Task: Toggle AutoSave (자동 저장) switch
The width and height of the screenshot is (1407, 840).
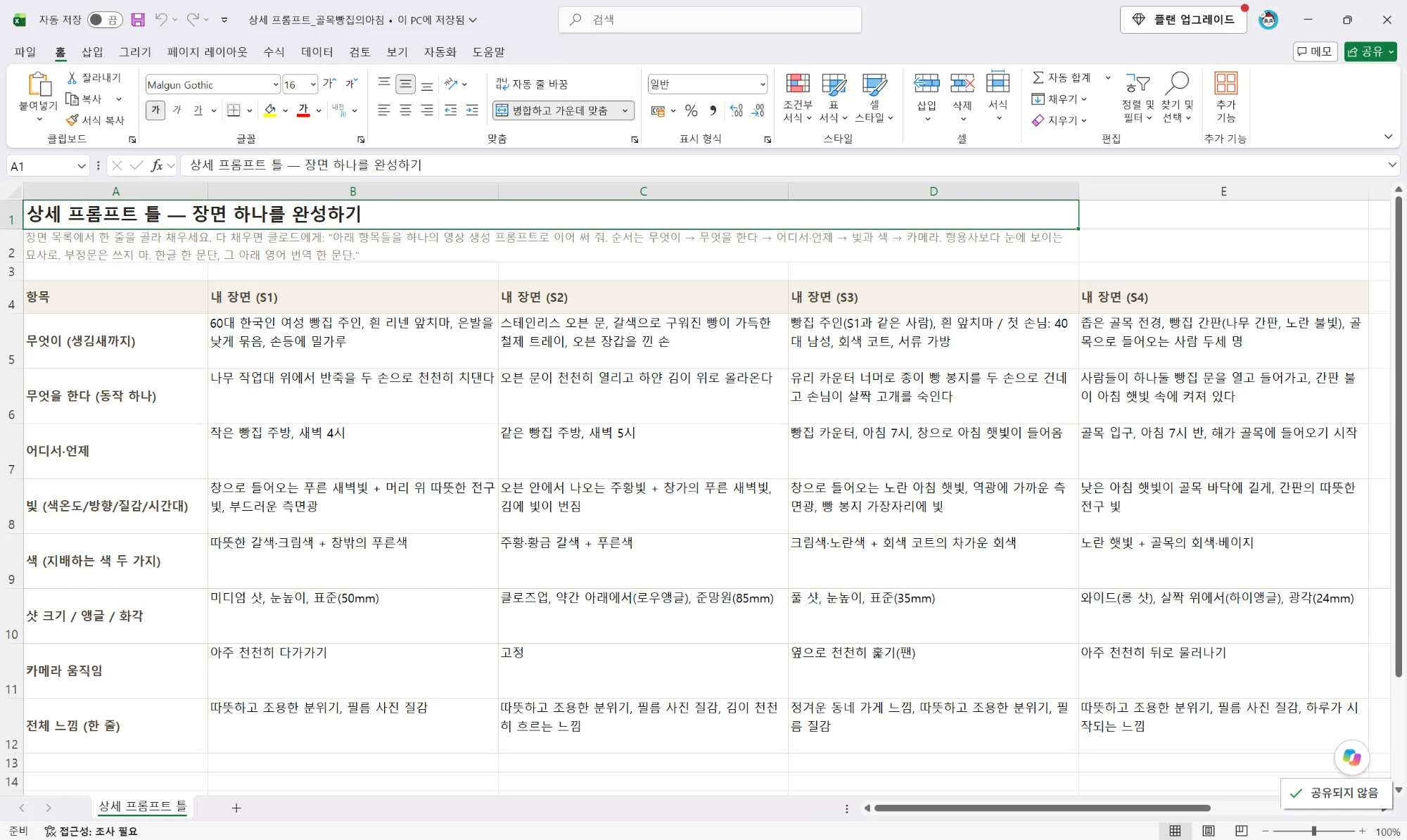Action: coord(105,20)
